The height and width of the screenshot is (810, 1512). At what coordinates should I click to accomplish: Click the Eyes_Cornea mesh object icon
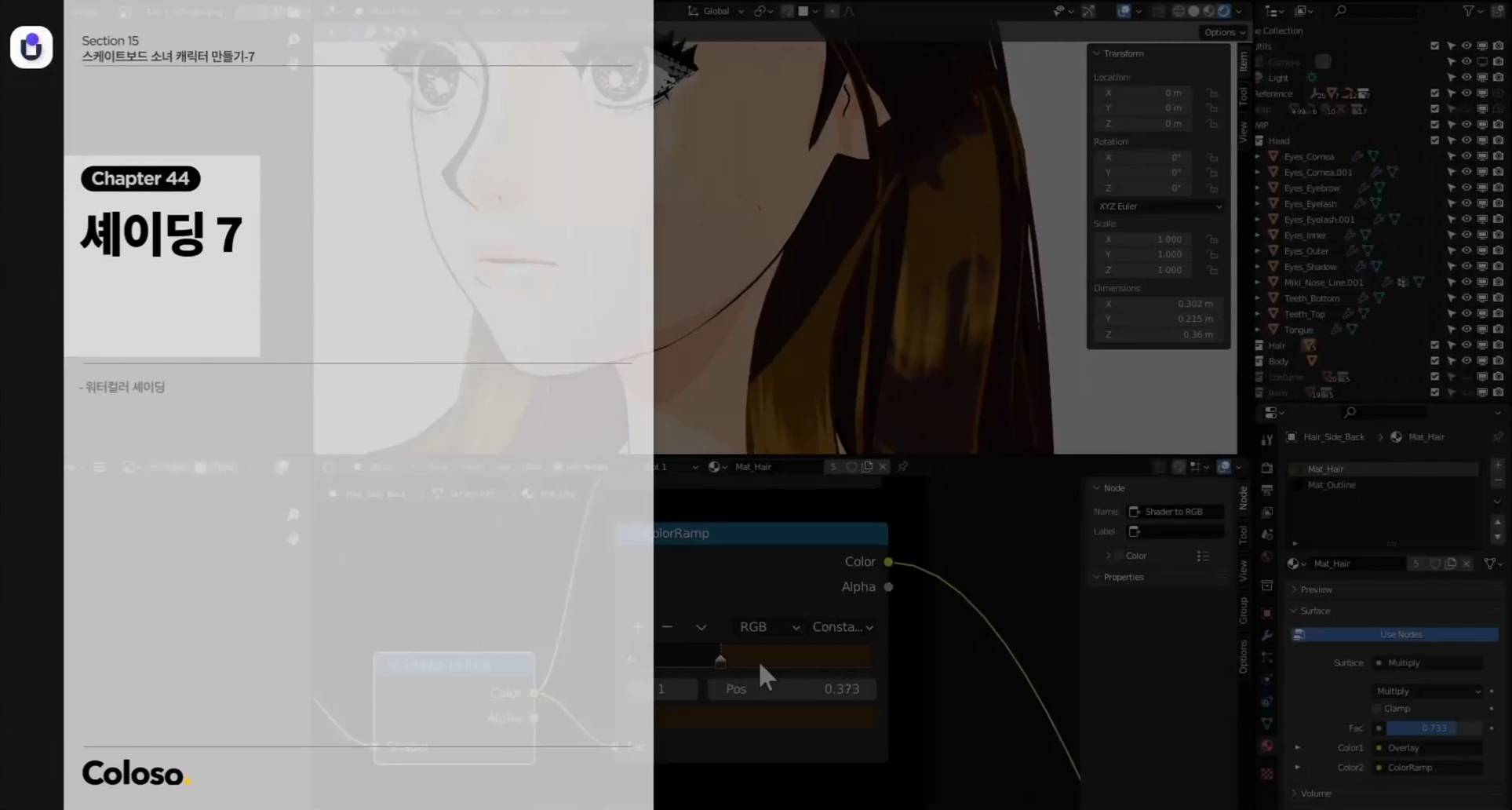[1273, 157]
